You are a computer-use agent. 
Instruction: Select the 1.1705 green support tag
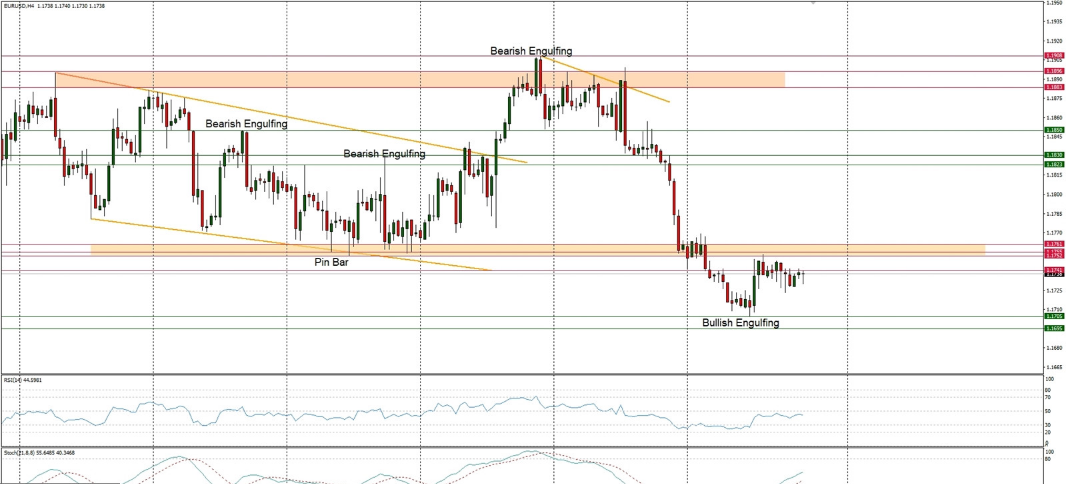pyautogui.click(x=1053, y=316)
